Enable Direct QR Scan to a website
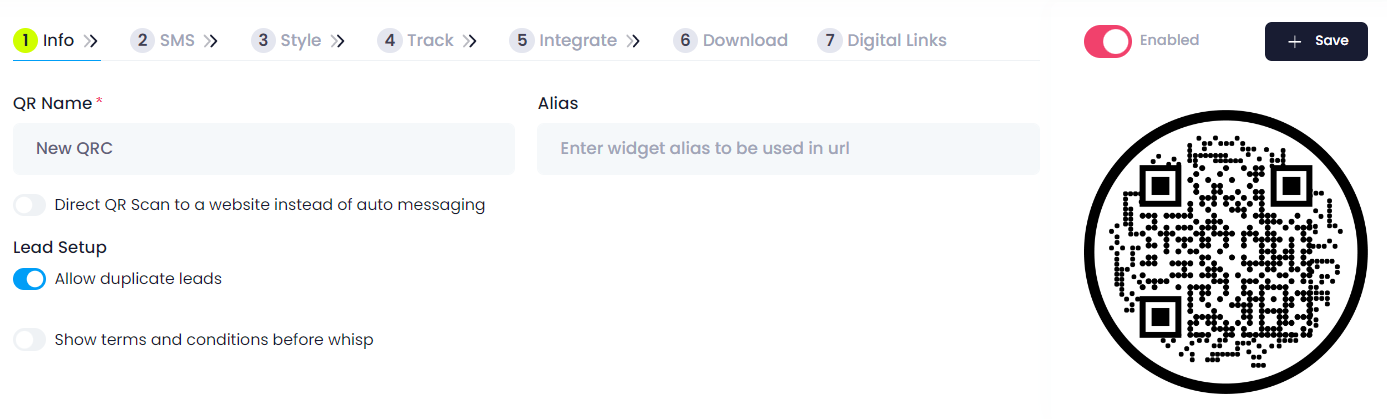This screenshot has width=1387, height=419. click(x=30, y=205)
